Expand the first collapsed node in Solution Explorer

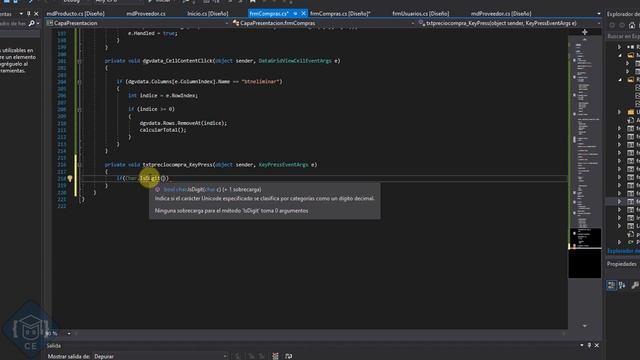620,47
